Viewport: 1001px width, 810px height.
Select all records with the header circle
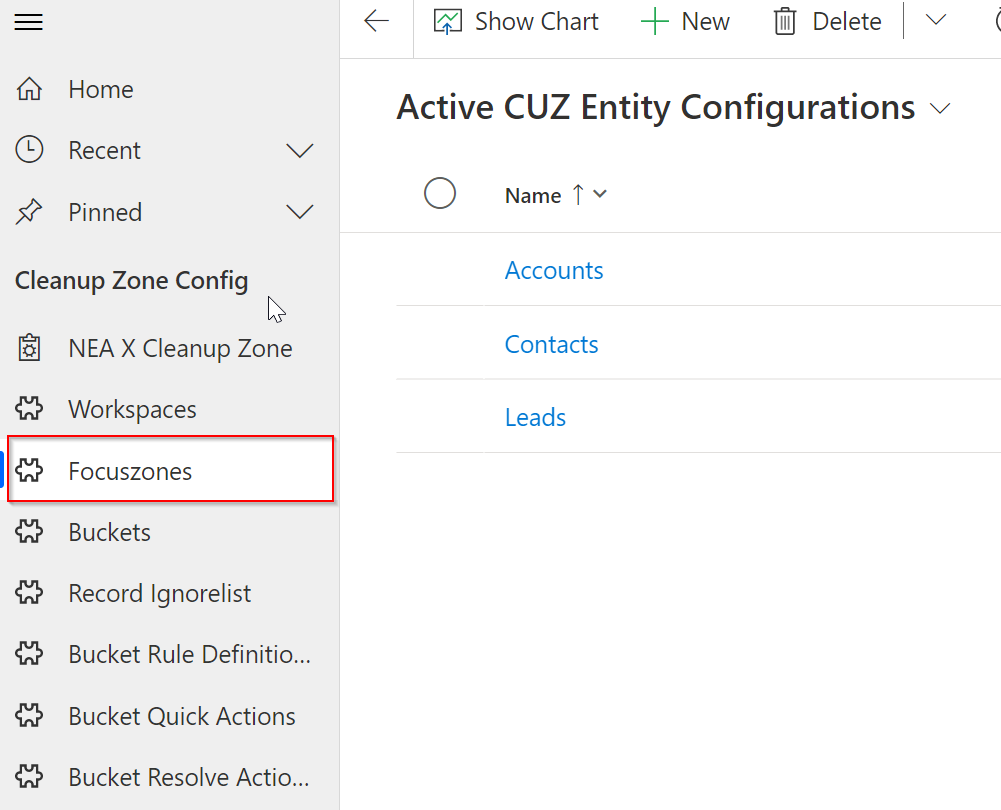(440, 193)
